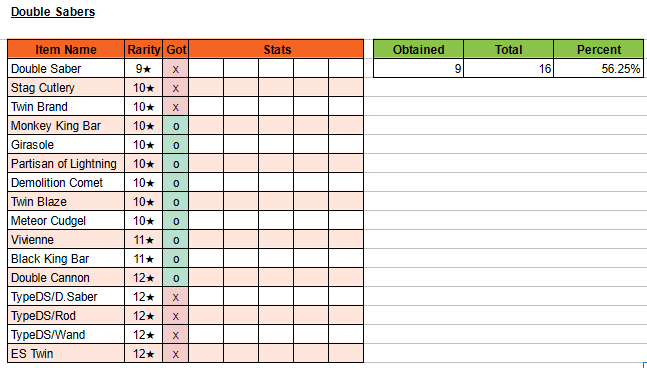Click the TypeDS/Rod item cell

pos(66,316)
